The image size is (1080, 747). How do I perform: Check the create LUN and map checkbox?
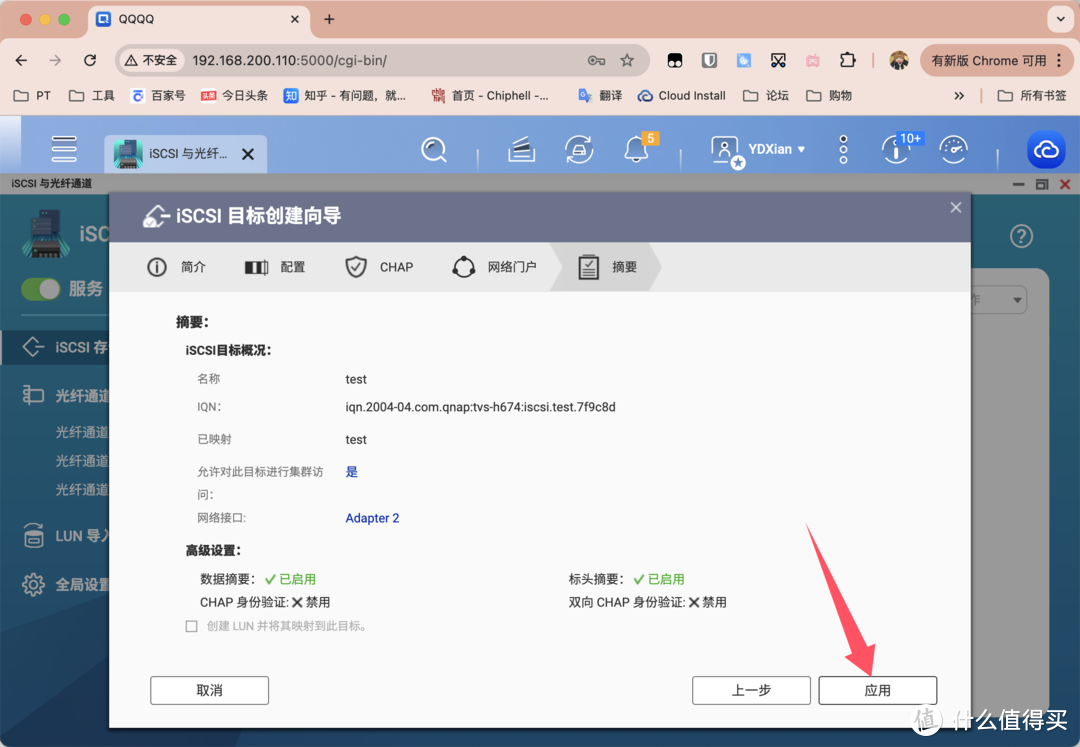coord(192,626)
